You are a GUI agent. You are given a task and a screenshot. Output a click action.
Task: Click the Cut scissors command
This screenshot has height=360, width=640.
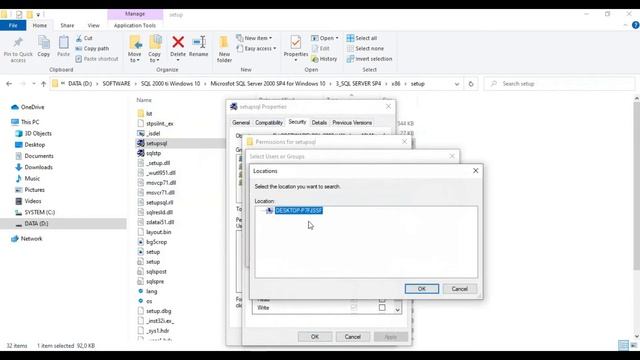click(84, 38)
